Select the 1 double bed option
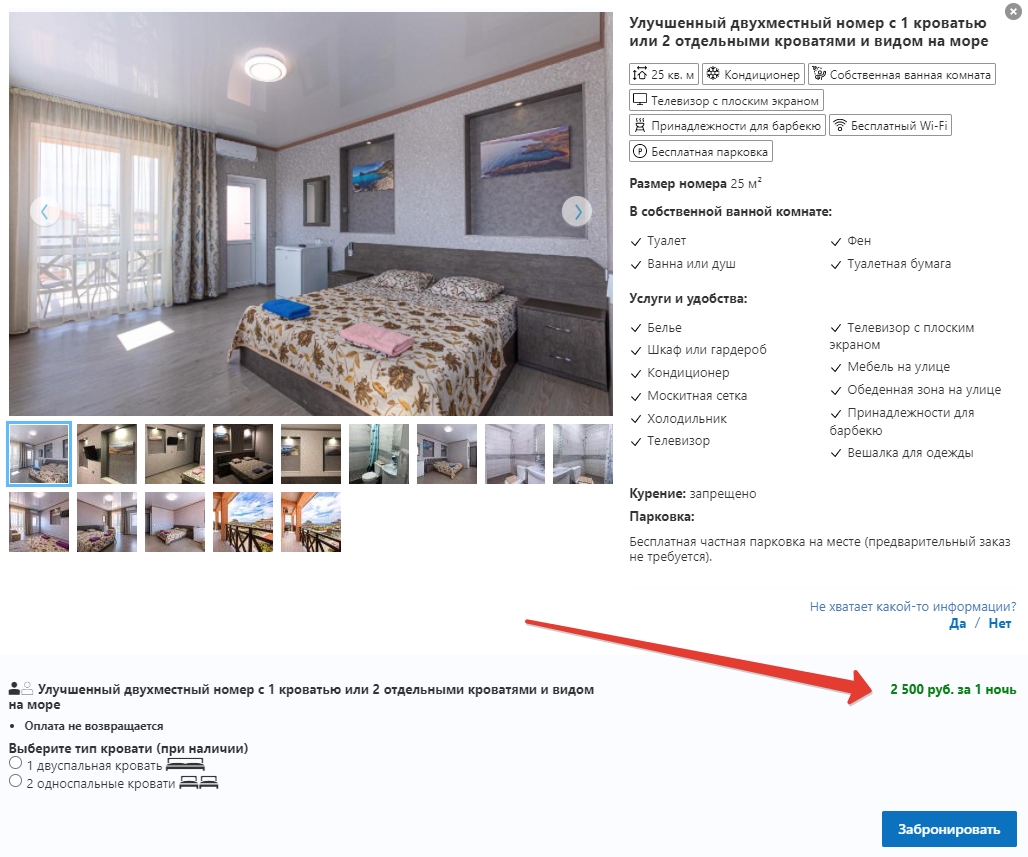This screenshot has width=1028, height=857. [16, 763]
